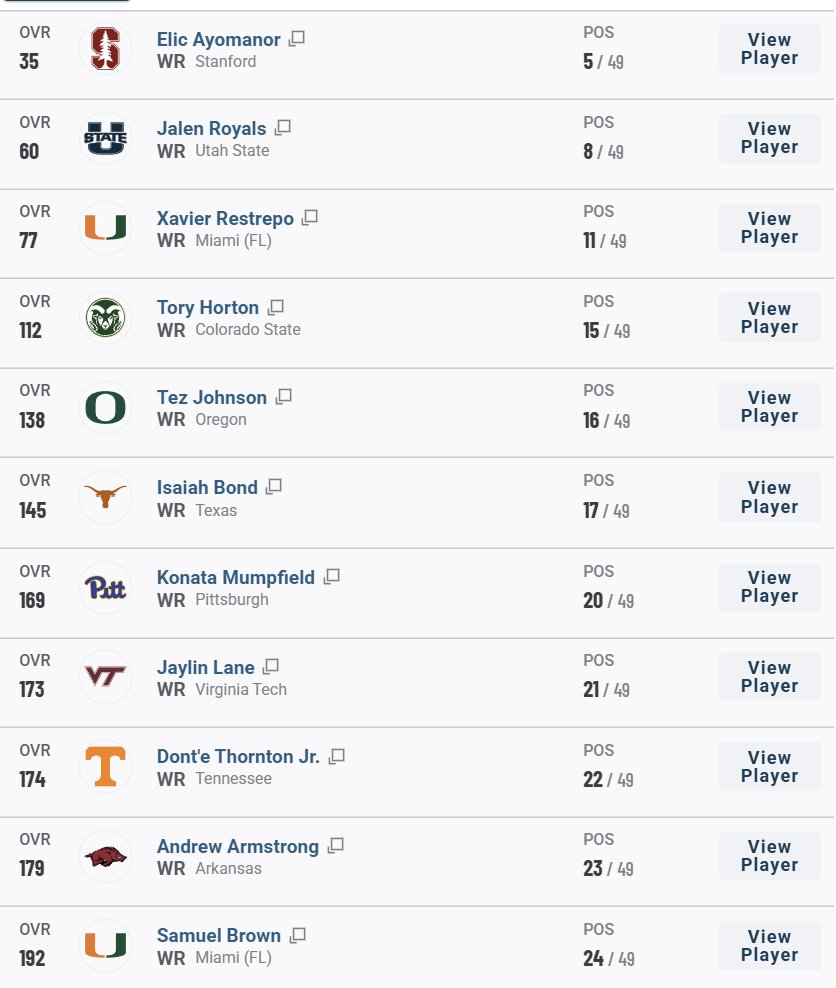The height and width of the screenshot is (988, 836).
Task: Click the popup icon beside Tez Johnson
Action: click(x=284, y=397)
